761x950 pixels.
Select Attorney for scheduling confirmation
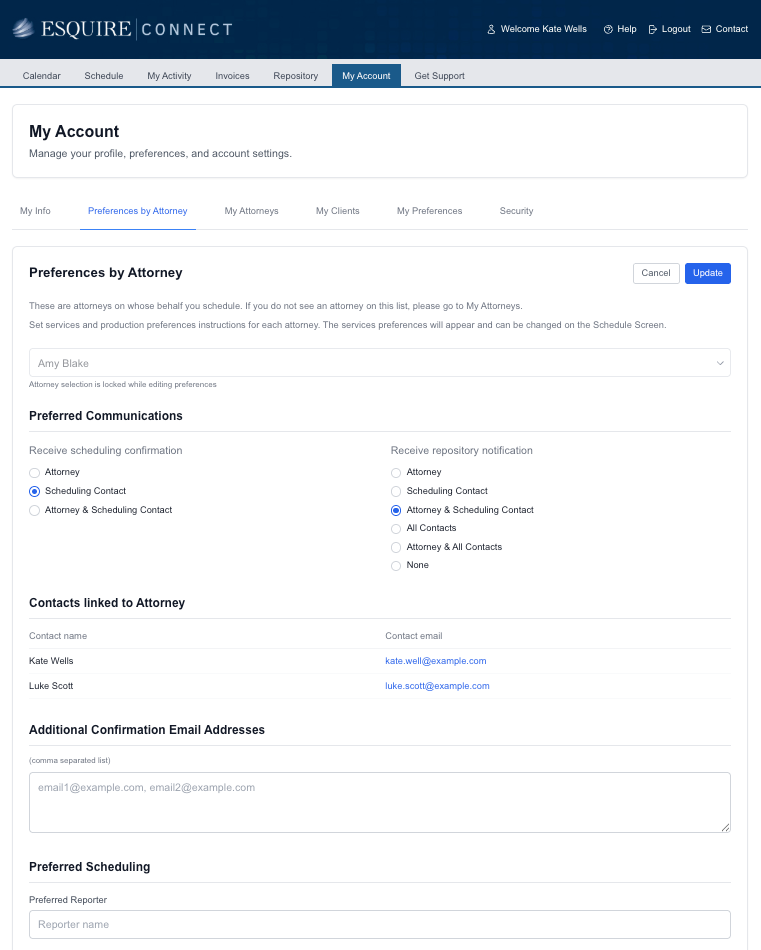(35, 472)
